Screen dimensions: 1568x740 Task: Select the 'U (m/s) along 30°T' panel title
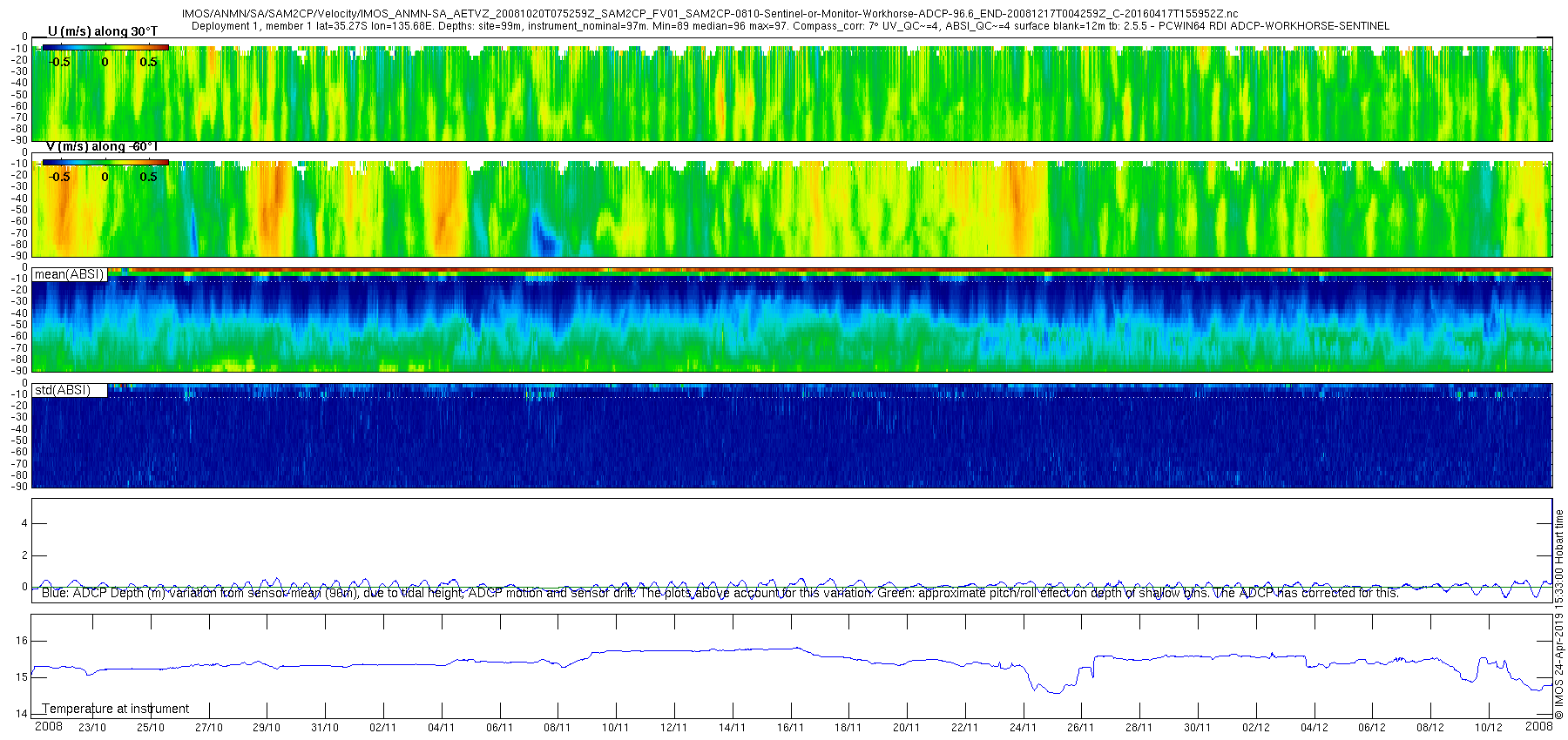[x=103, y=31]
